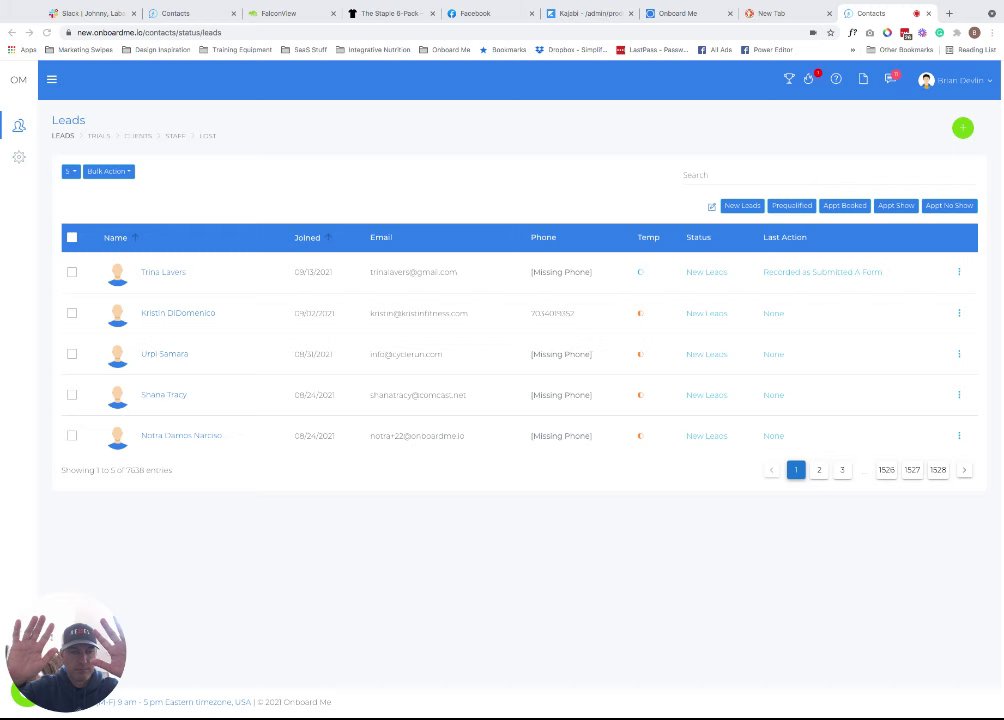Open a new browser tab
Viewport: 1004px width, 720px height.
pyautogui.click(x=950, y=13)
